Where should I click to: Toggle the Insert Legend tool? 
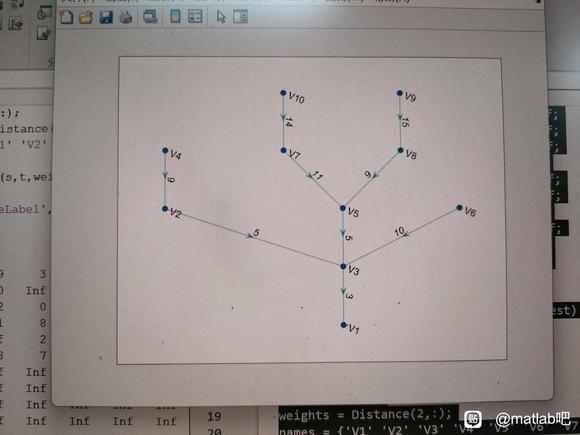[x=195, y=16]
